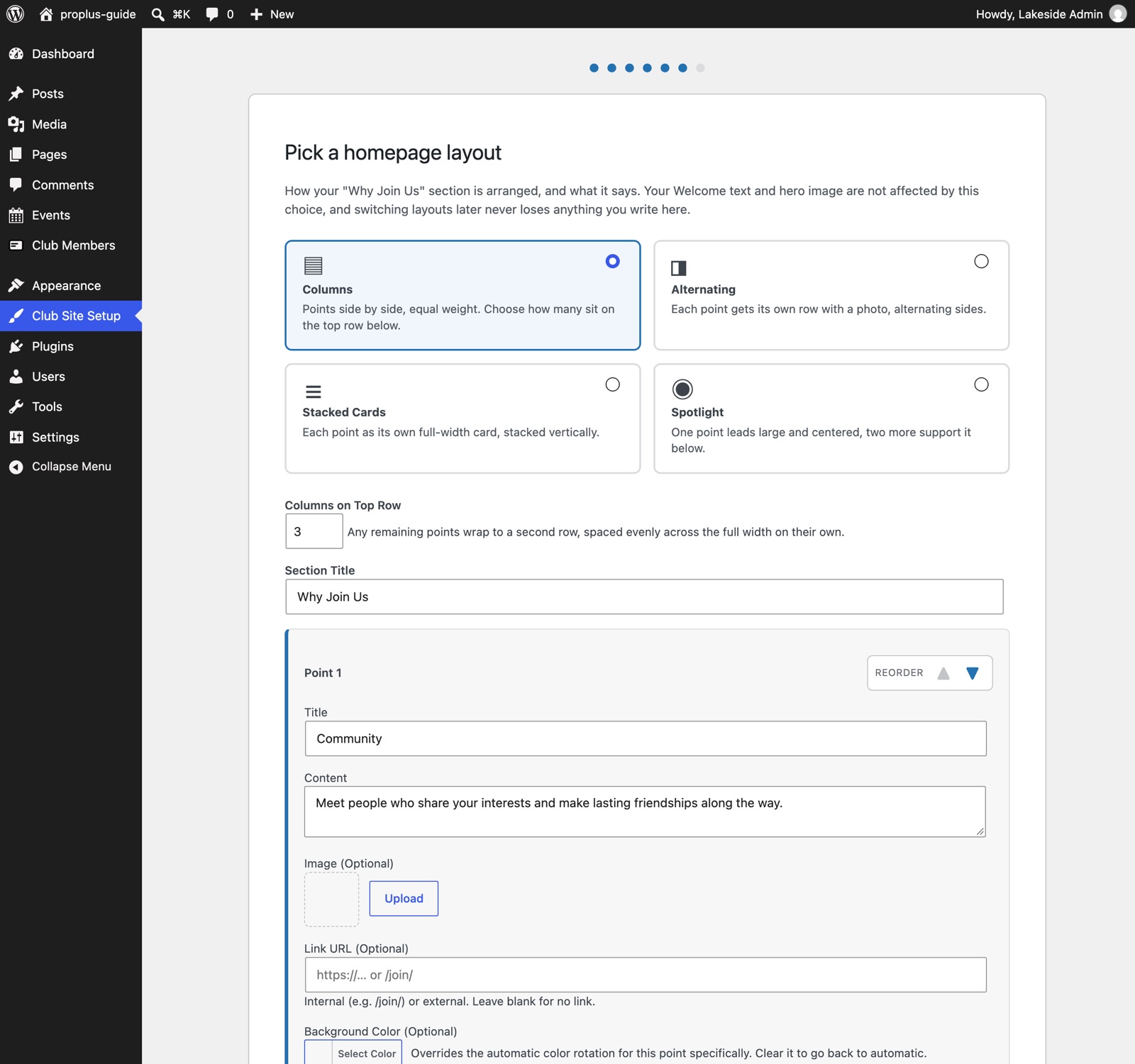
Task: Upload an image for Point 1
Action: click(x=404, y=898)
